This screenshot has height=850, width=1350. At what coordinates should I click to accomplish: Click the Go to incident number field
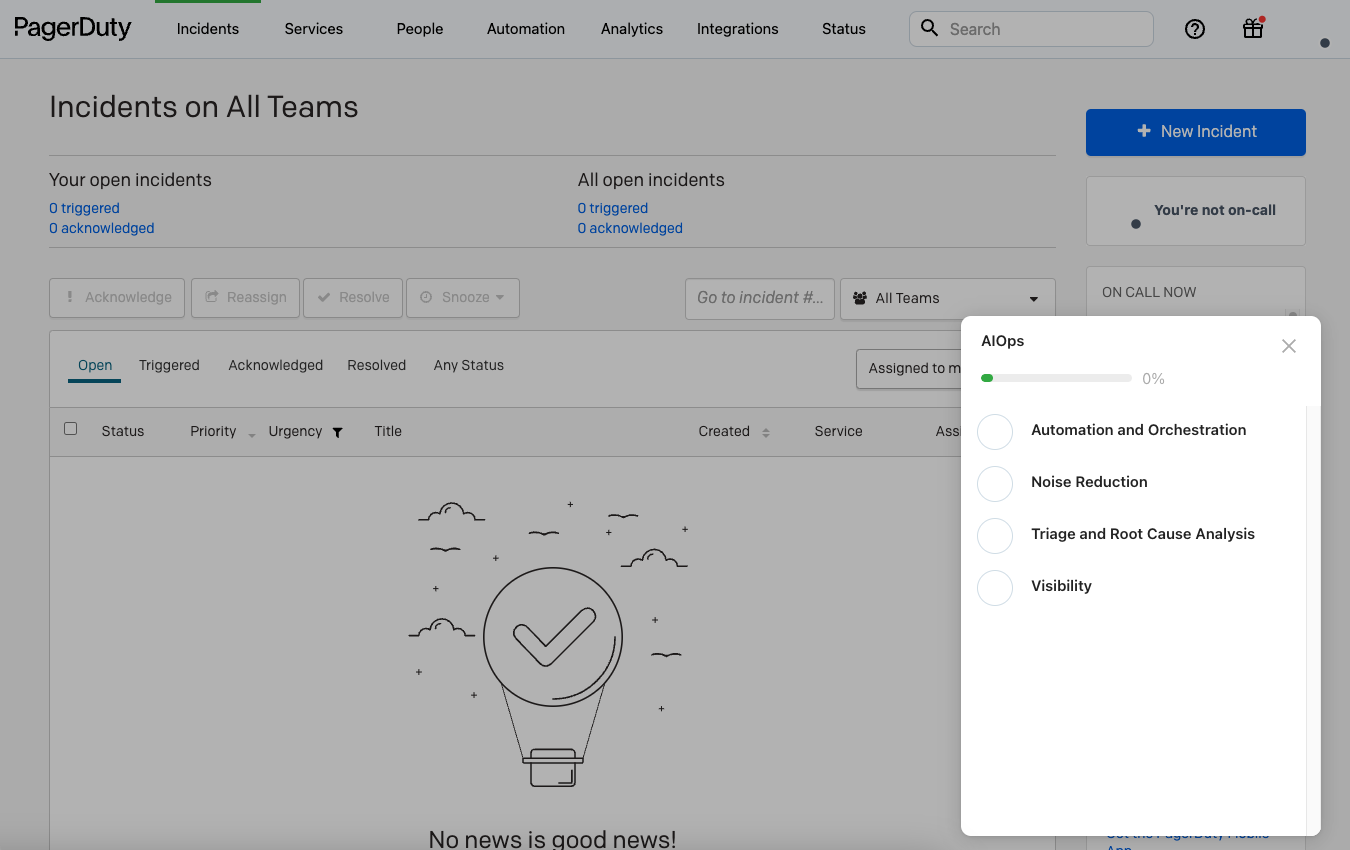(759, 298)
